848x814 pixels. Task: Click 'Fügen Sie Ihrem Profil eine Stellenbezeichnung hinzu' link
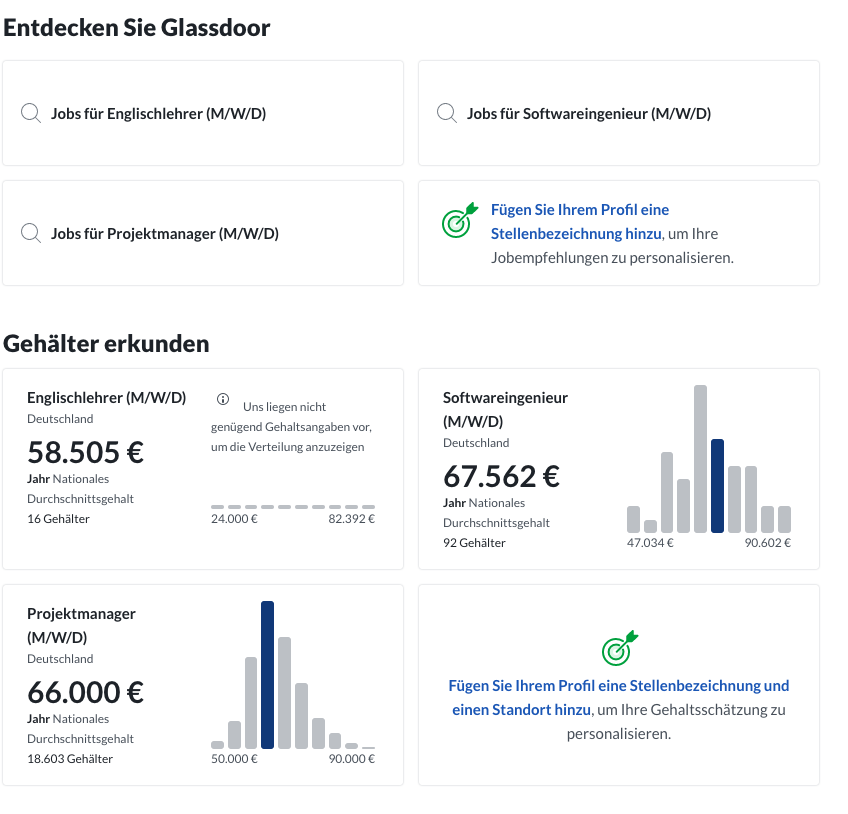[579, 222]
